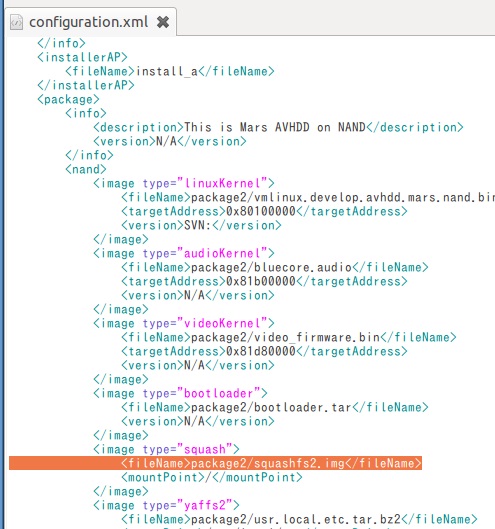This screenshot has height=529, width=495.
Task: Click the targetAddress 0x81d80000 line
Action: coord(265,351)
